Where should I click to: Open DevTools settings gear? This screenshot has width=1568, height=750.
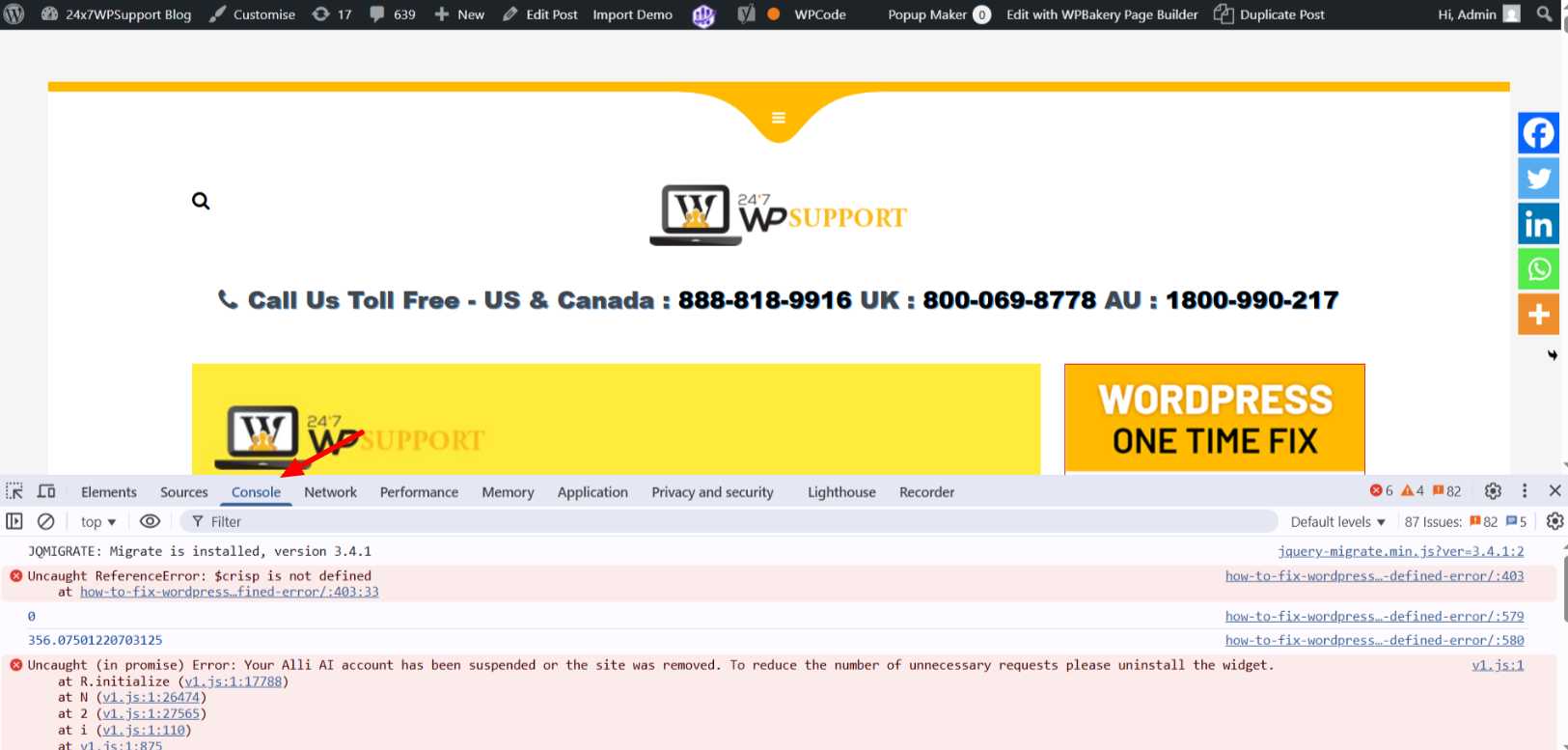[x=1493, y=491]
